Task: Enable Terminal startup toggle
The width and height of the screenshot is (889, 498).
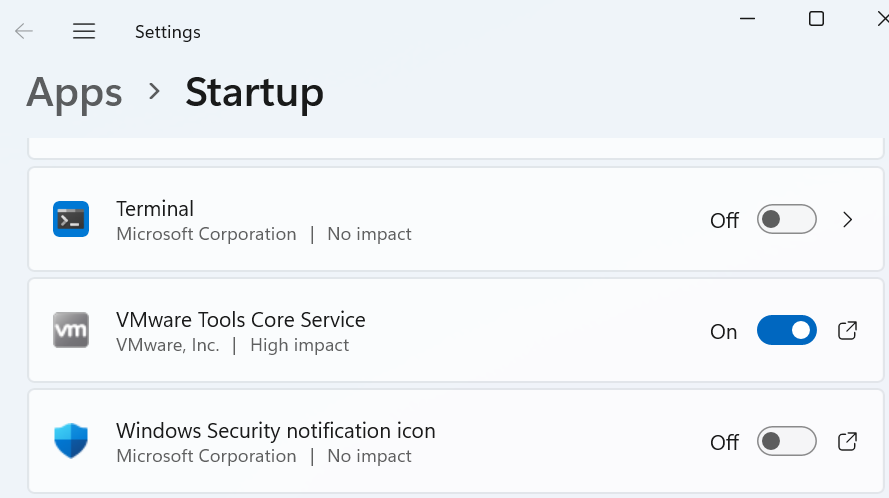Action: coord(786,219)
